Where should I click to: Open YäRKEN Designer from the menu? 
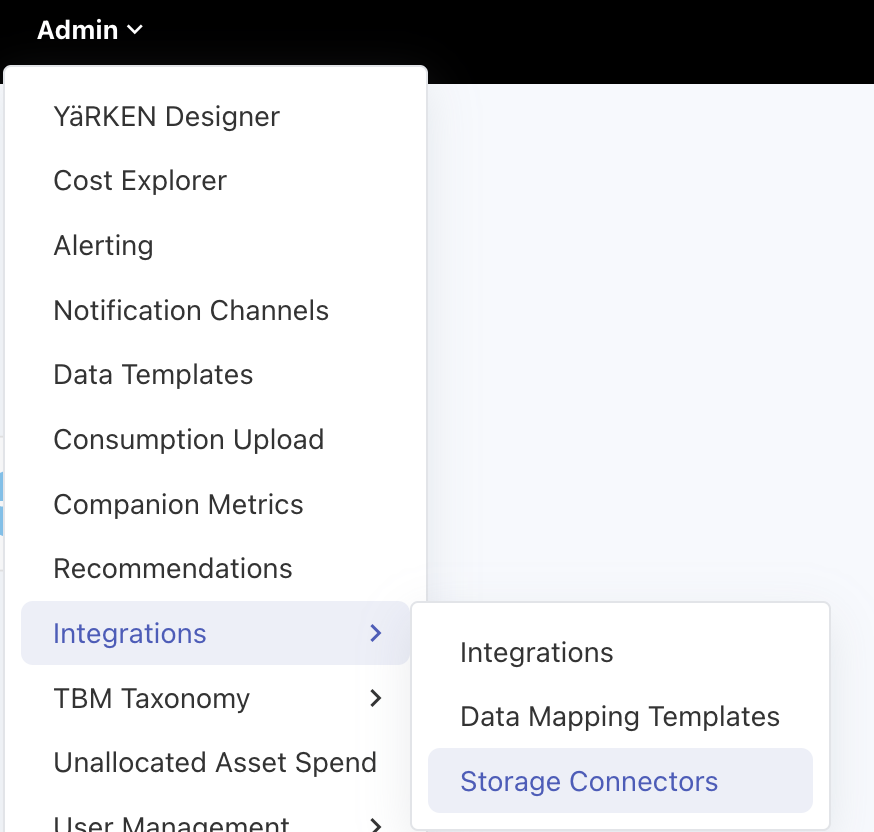coord(166,117)
